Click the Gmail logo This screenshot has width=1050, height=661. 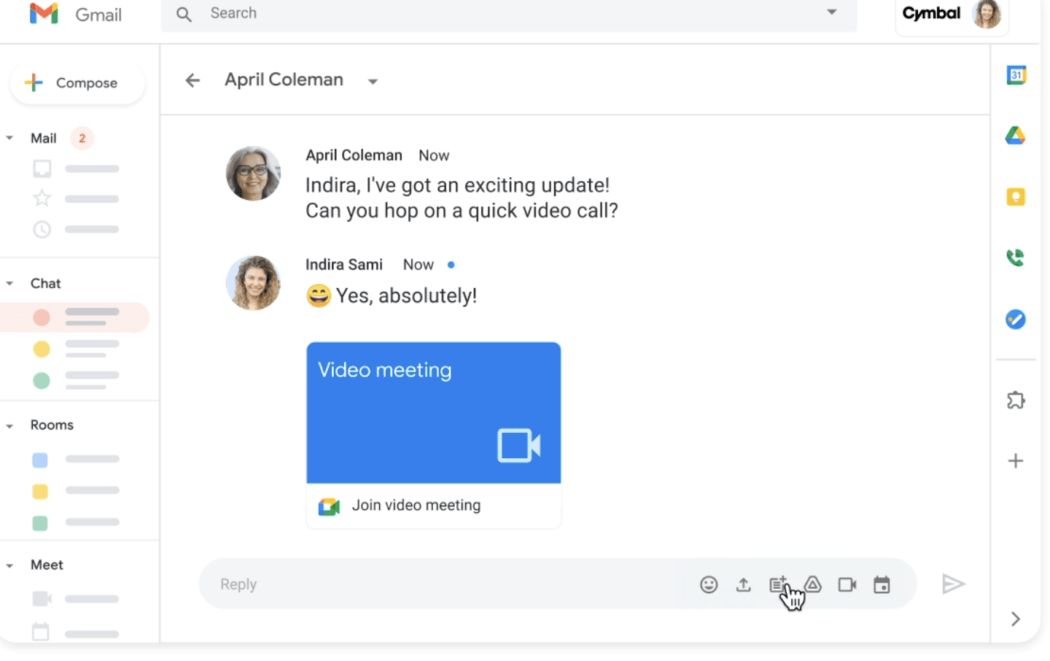pyautogui.click(x=44, y=13)
